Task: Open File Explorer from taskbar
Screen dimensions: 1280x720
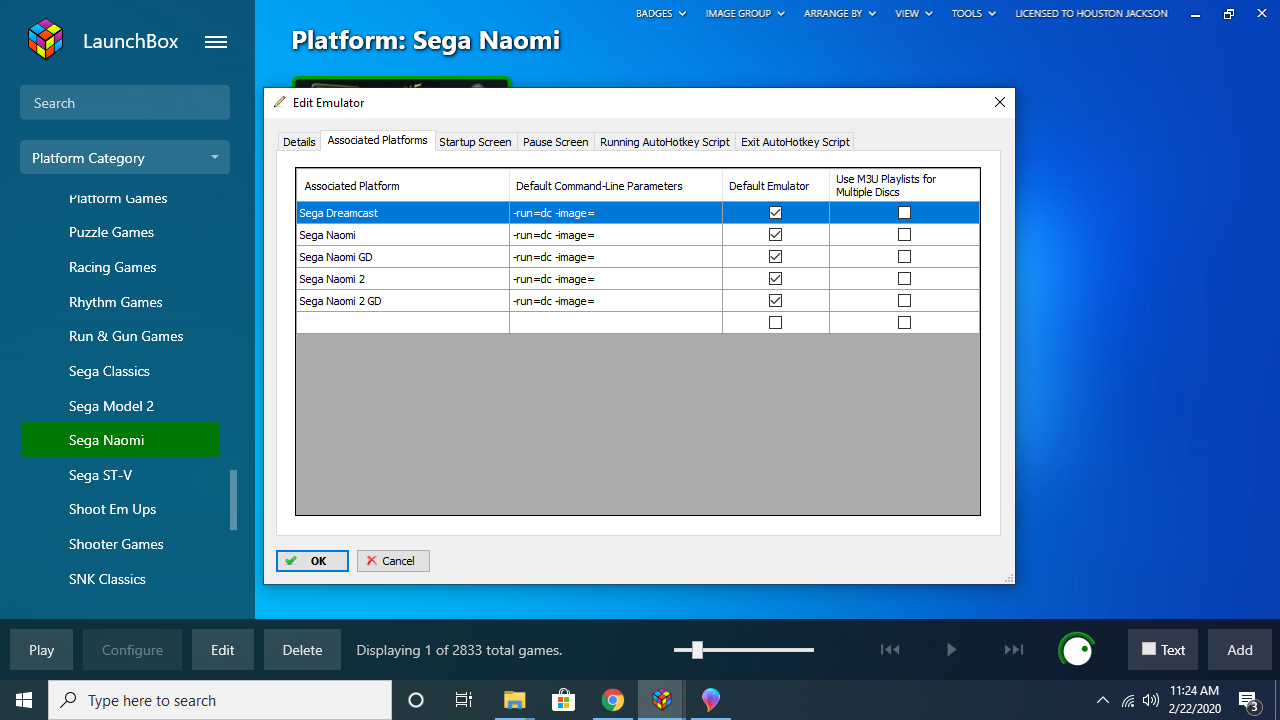Action: point(514,700)
